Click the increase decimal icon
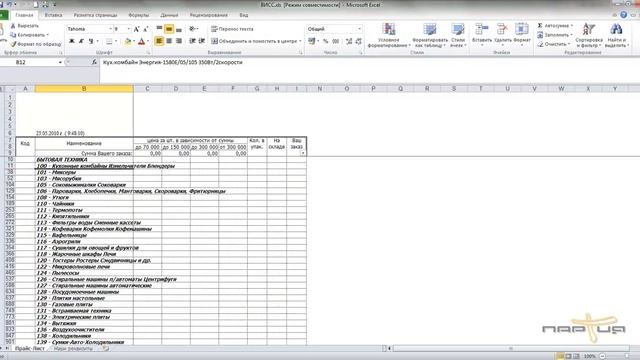Image resolution: width=640 pixels, height=360 pixels. [x=349, y=41]
